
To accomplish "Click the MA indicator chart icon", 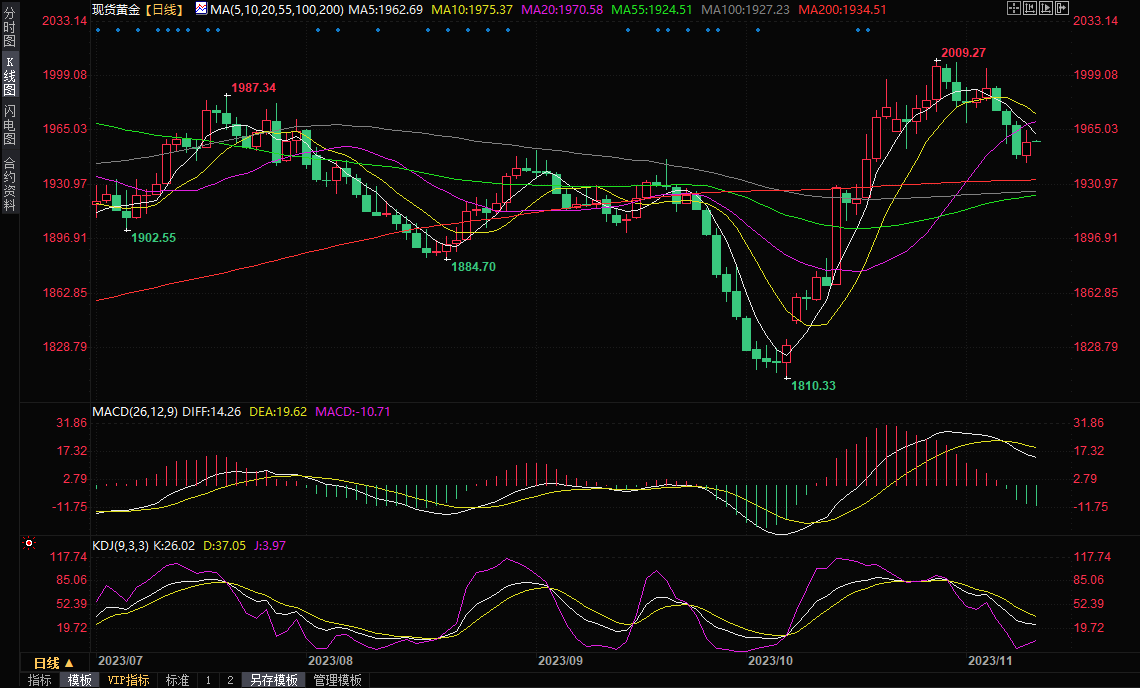I will (201, 9).
